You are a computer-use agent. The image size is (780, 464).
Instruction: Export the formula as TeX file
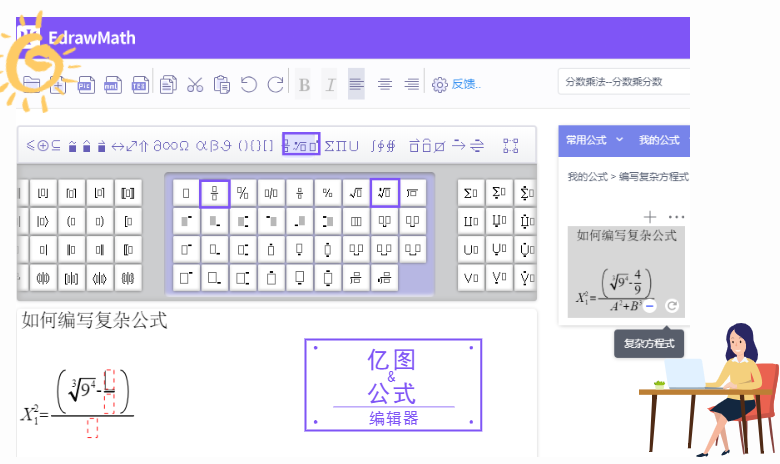(140, 85)
